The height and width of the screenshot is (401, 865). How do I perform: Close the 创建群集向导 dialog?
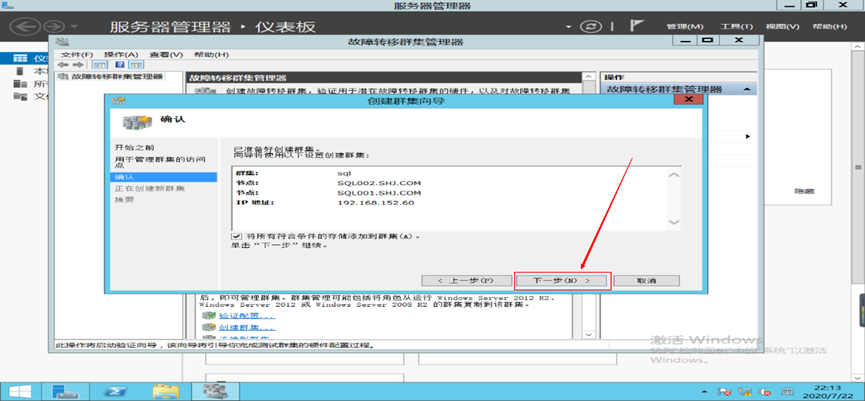click(688, 100)
